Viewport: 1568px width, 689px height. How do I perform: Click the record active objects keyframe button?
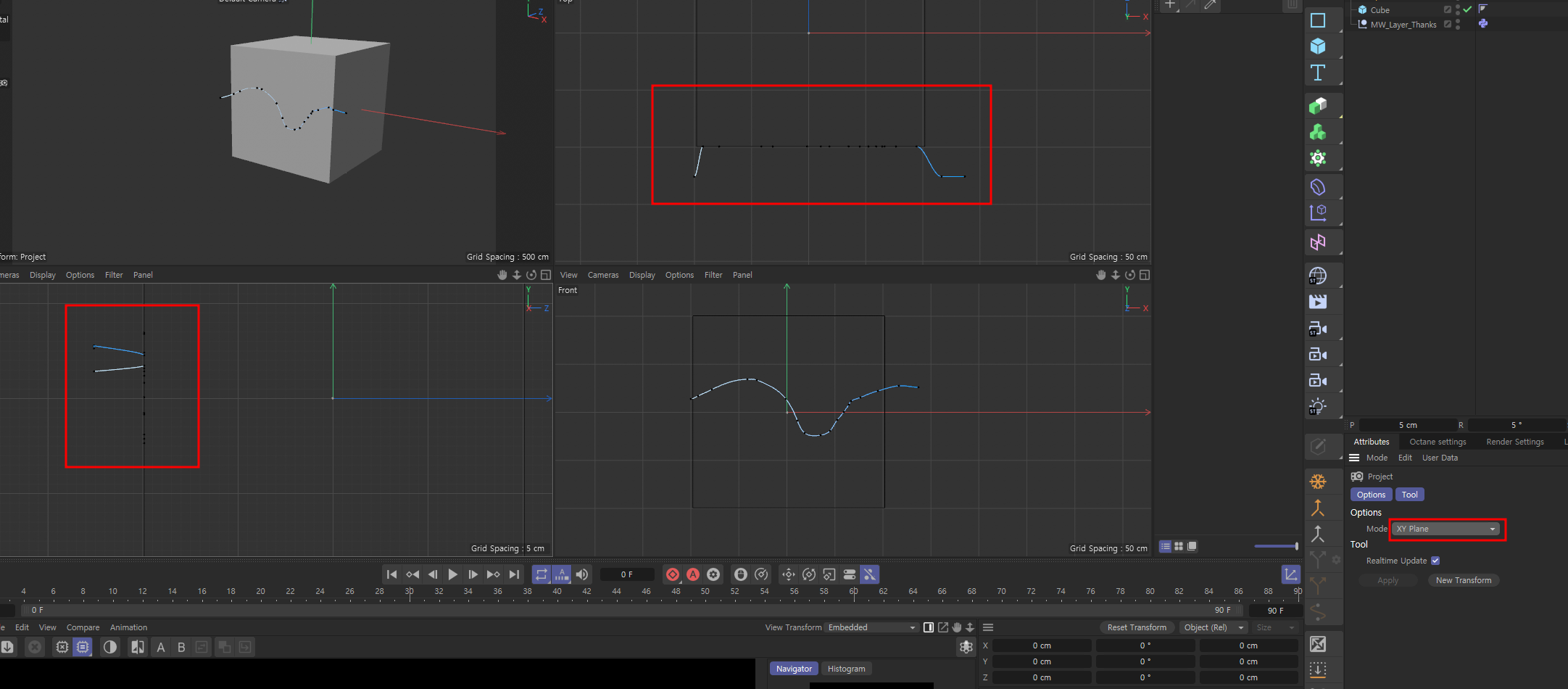tap(673, 574)
